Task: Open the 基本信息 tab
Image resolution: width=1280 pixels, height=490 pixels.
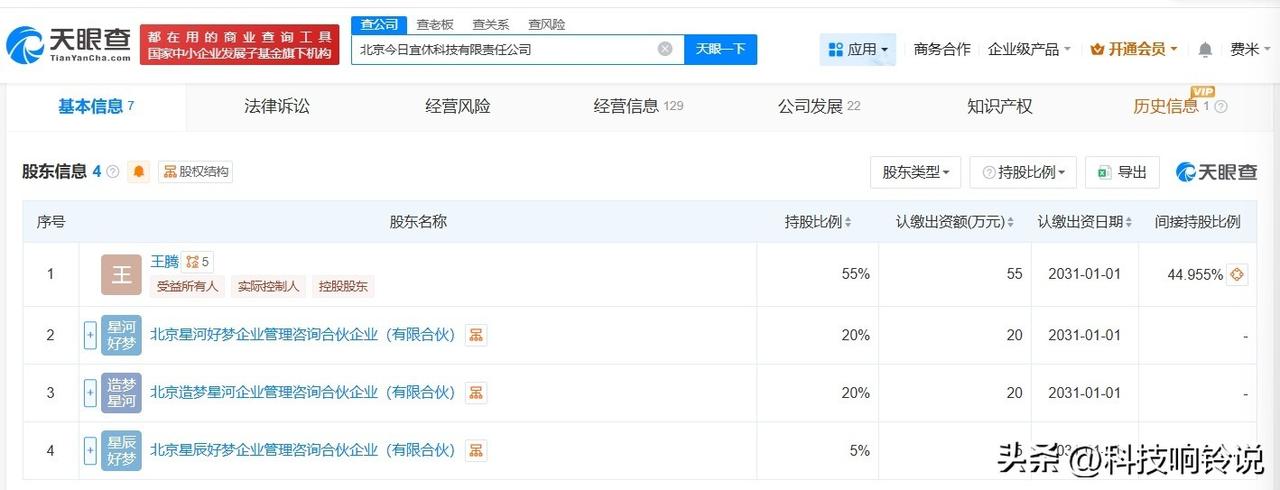Action: click(96, 106)
